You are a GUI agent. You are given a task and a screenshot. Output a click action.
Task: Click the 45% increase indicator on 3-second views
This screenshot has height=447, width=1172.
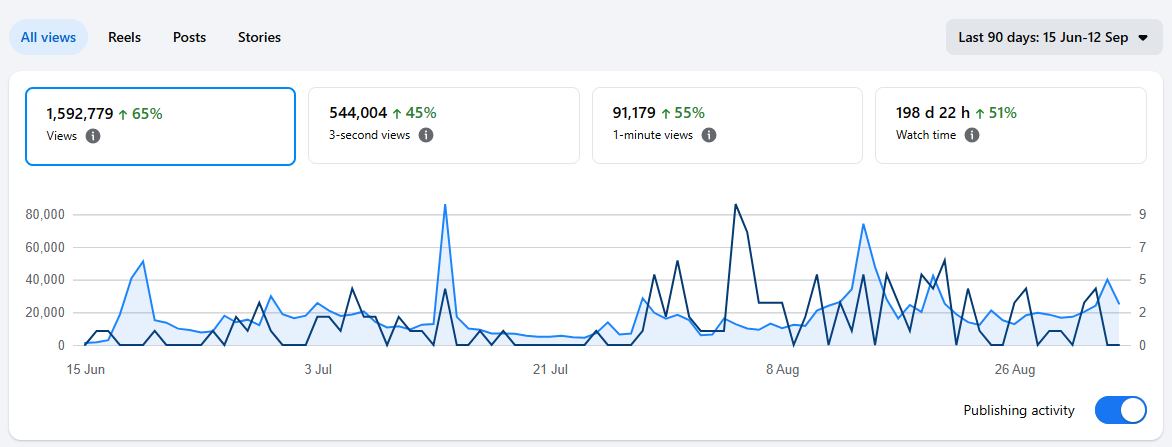click(x=415, y=113)
